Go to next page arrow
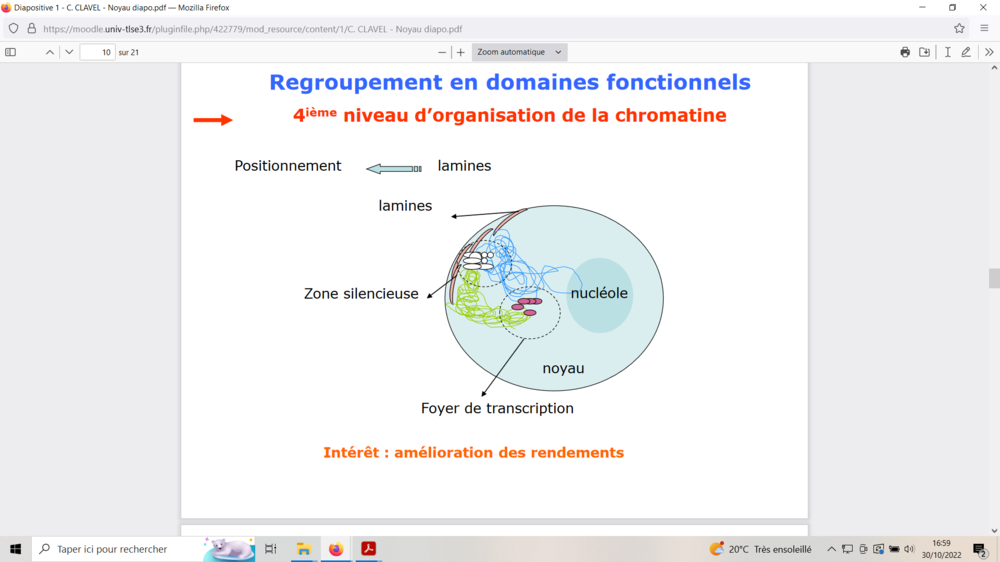 click(69, 52)
